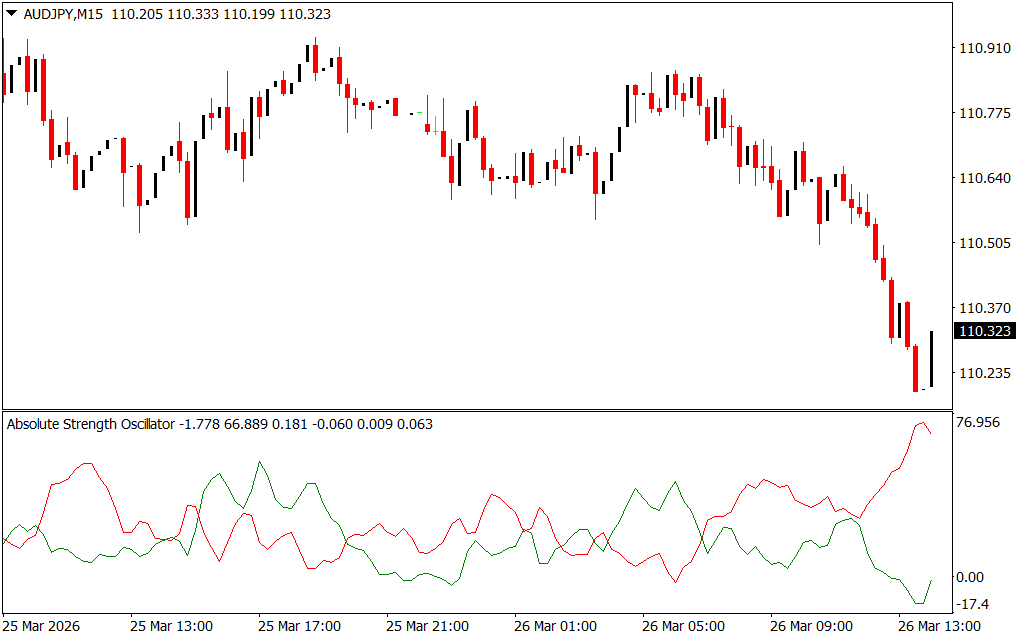
Task: Pick the 110.235 price axis label
Action: click(984, 373)
